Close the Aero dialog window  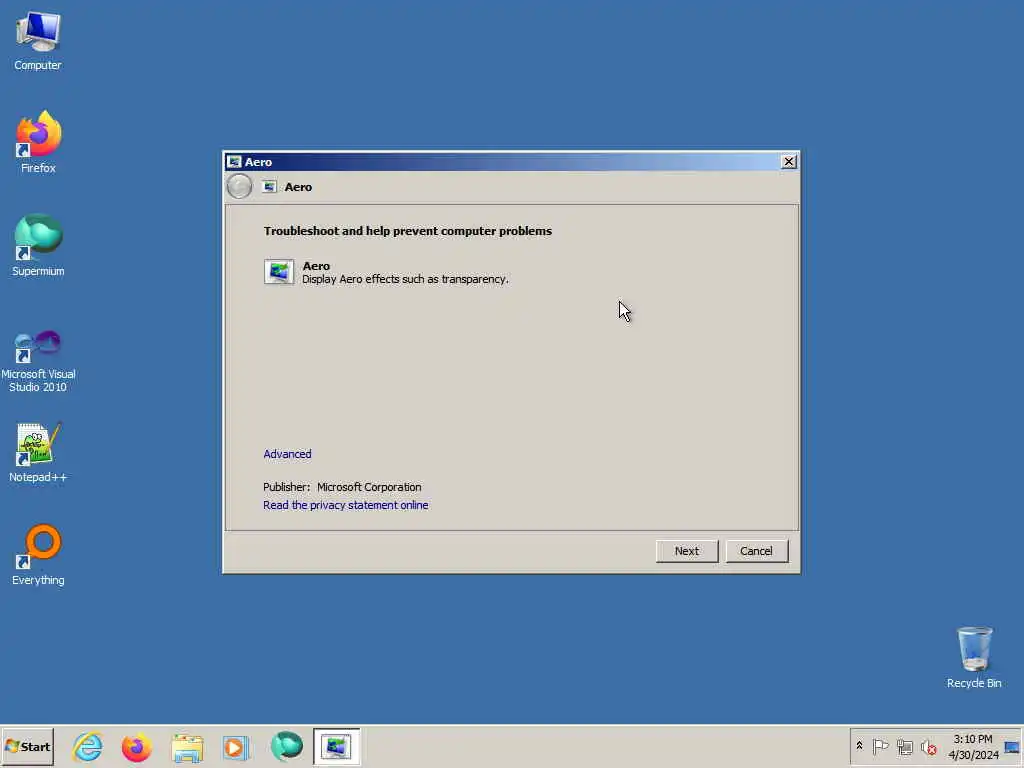[788, 161]
